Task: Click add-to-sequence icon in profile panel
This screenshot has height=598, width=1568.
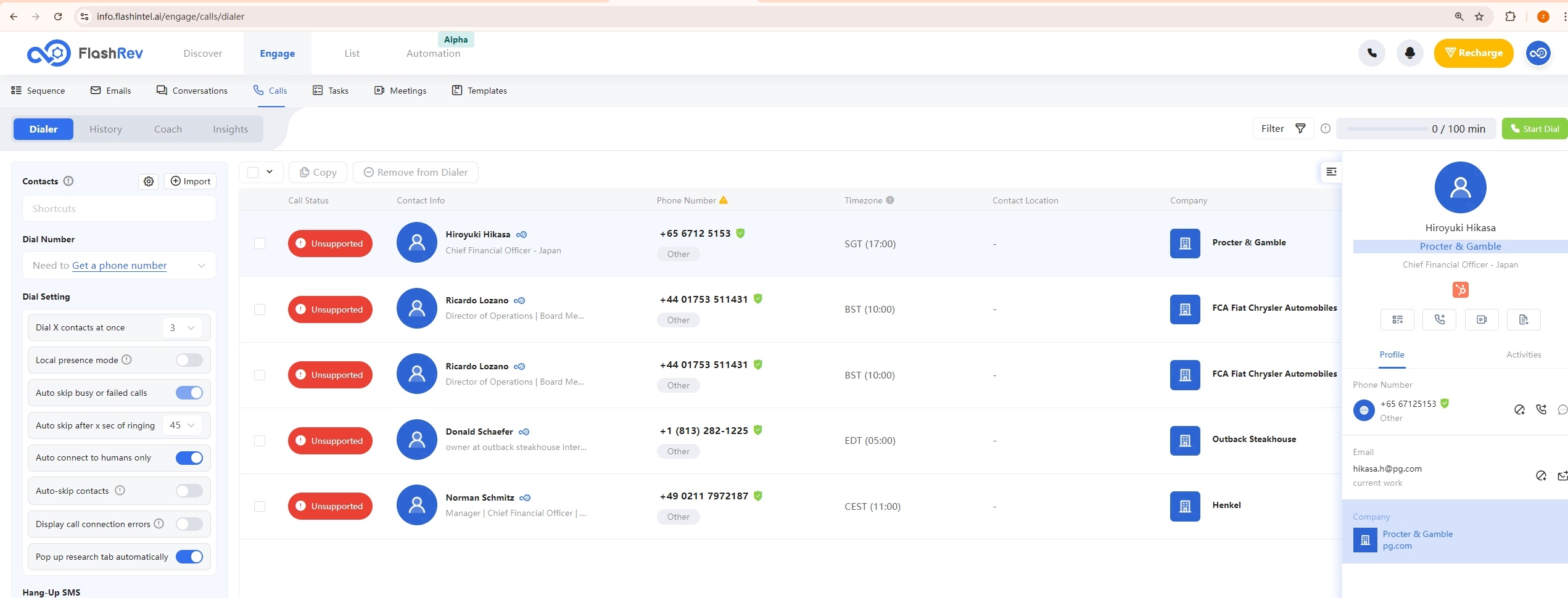Action: [1398, 319]
